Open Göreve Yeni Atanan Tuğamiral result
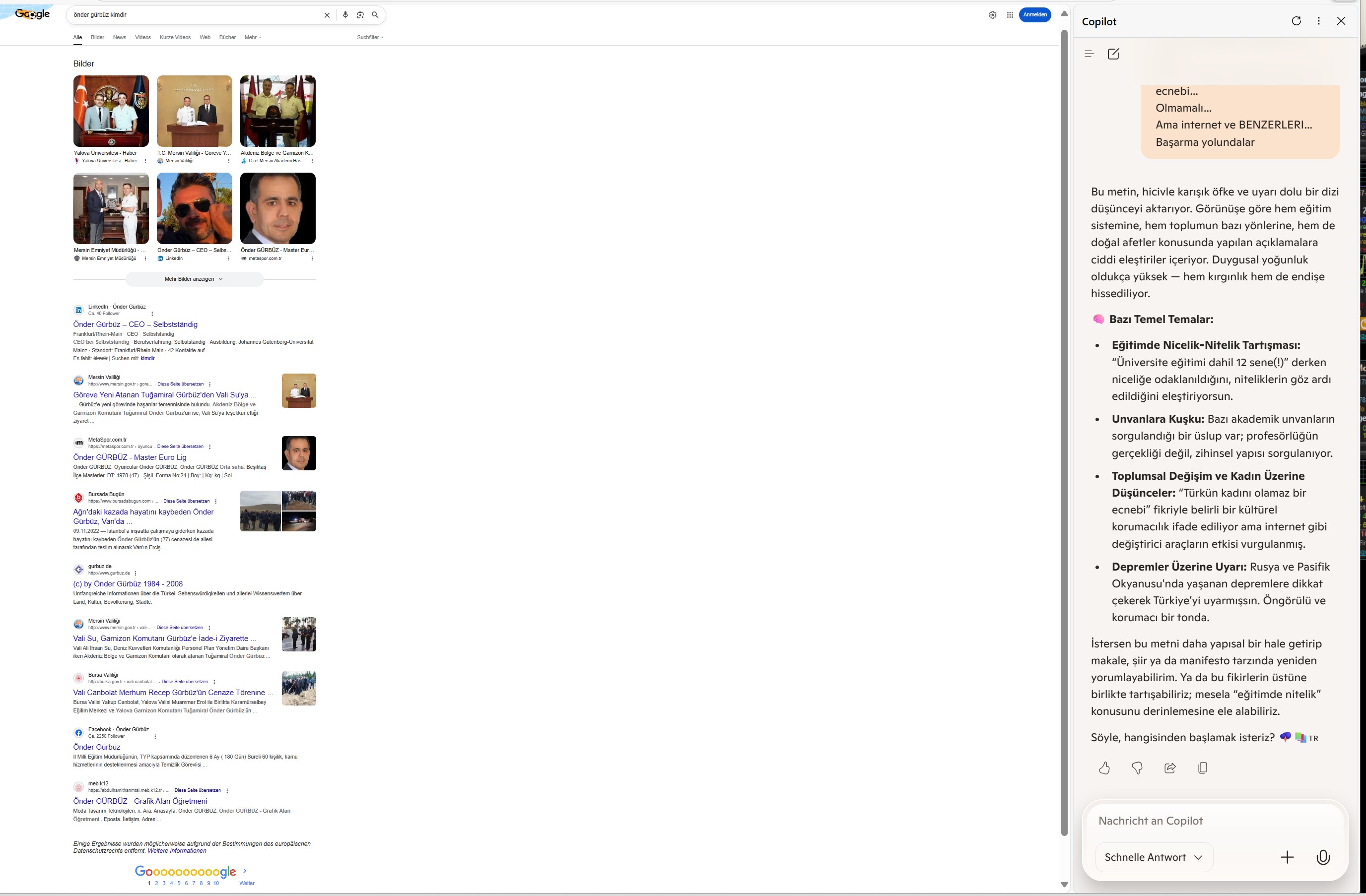This screenshot has height=896, width=1366. point(165,395)
